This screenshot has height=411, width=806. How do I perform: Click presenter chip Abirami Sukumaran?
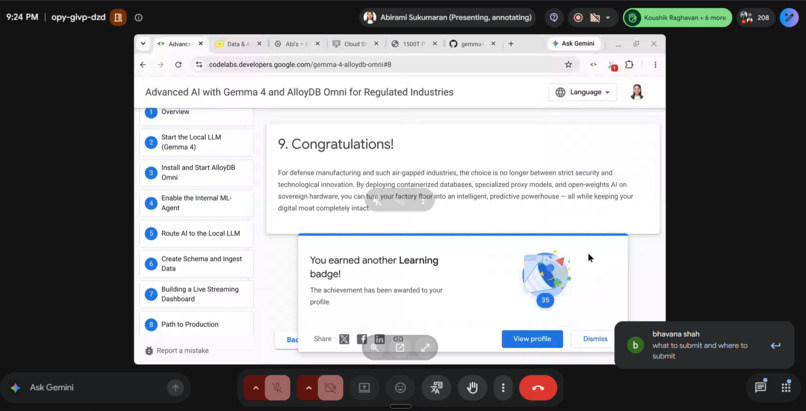[x=447, y=17]
